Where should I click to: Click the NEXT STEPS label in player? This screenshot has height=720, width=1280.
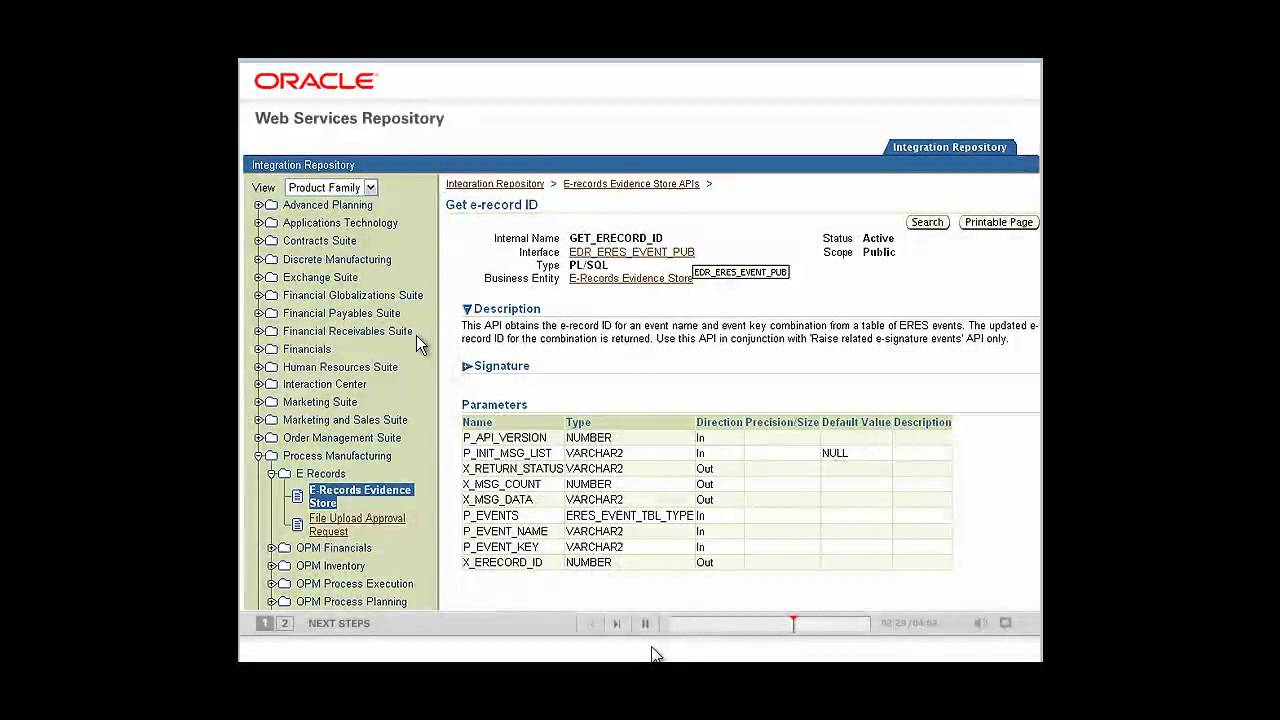coord(339,623)
